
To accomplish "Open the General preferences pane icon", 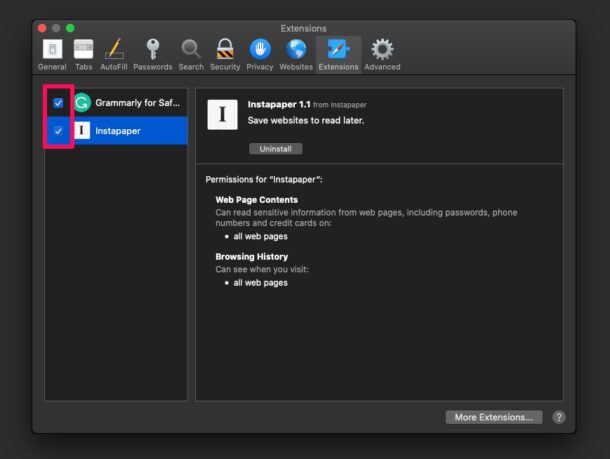I will tap(52, 49).
